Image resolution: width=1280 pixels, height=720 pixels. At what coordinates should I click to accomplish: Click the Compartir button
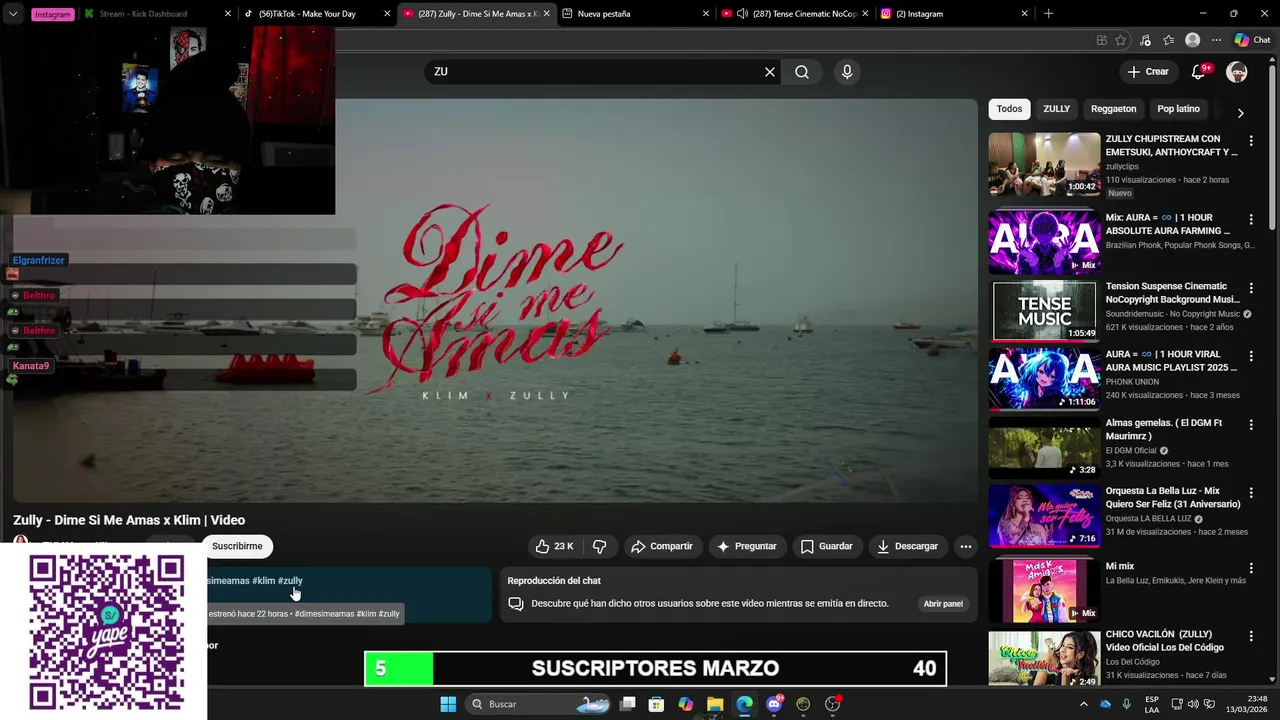(662, 546)
